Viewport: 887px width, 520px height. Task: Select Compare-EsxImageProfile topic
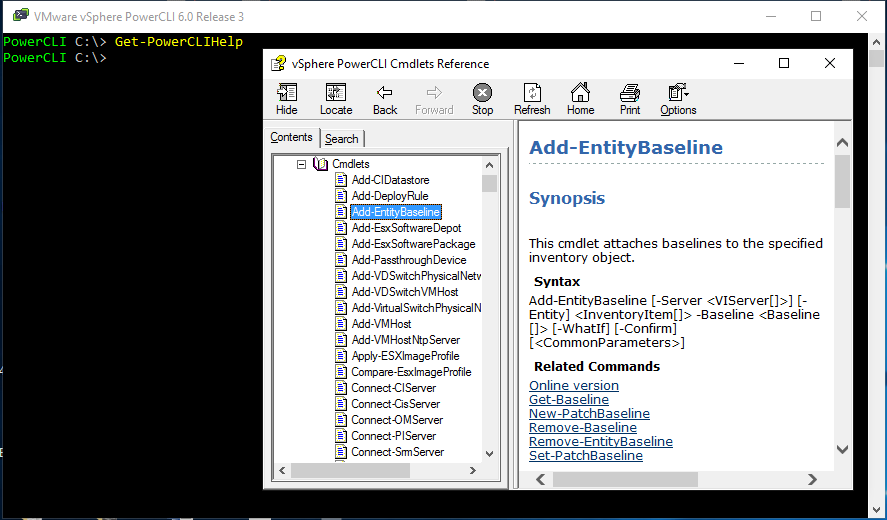411,372
